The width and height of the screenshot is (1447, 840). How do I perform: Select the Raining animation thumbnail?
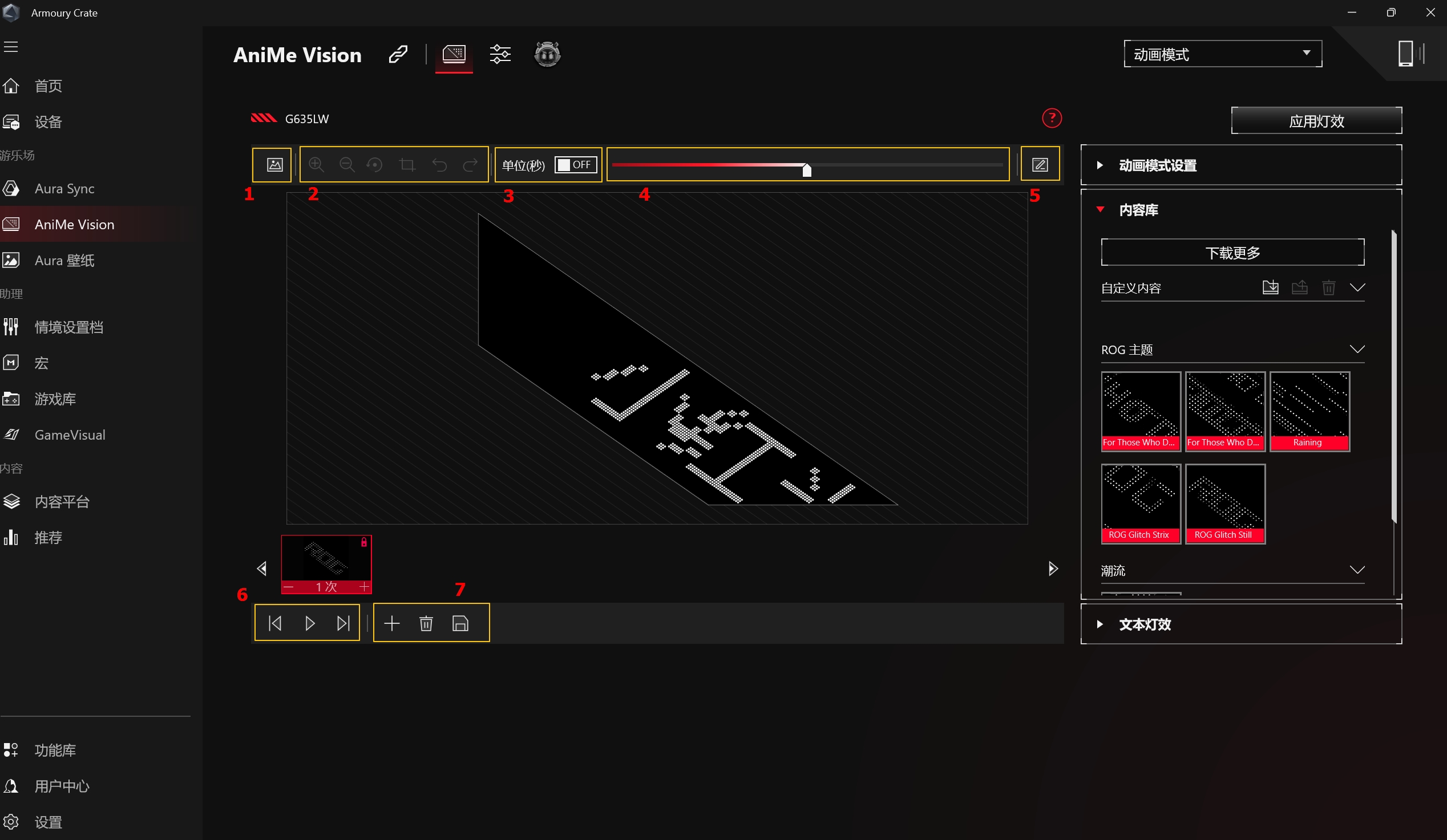point(1309,411)
